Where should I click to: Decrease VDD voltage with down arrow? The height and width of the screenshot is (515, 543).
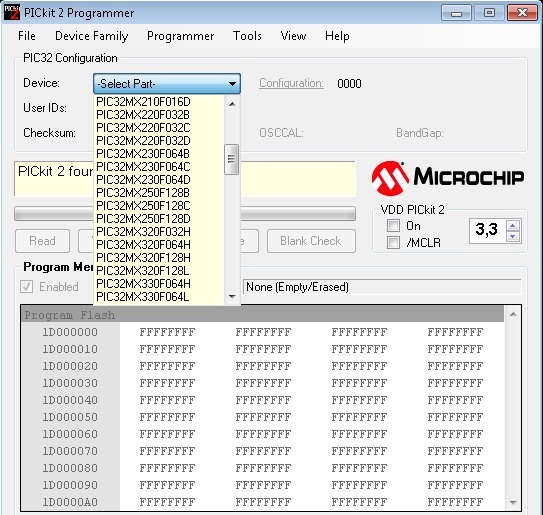click(513, 237)
